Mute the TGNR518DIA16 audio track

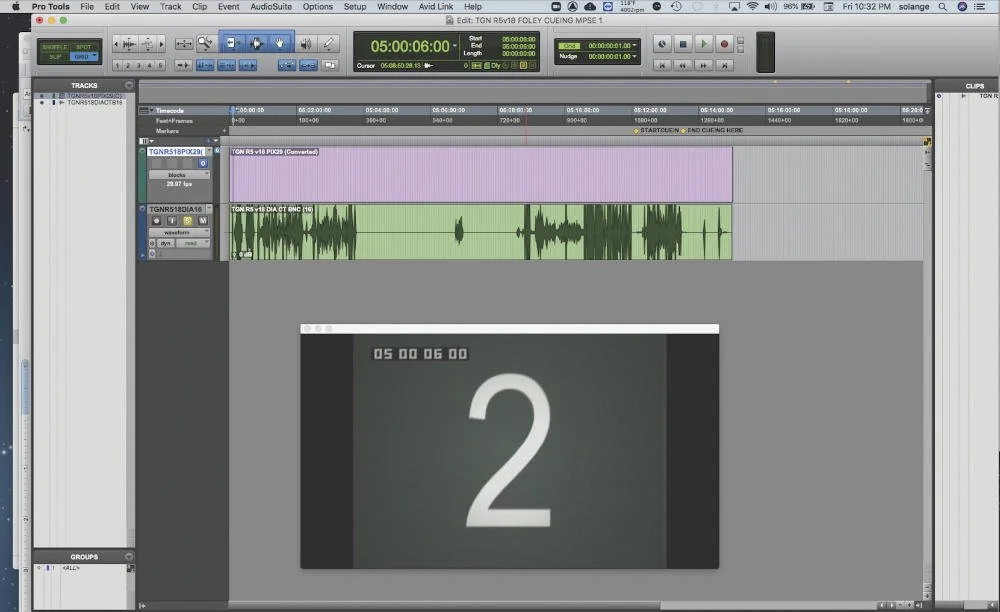coord(203,221)
